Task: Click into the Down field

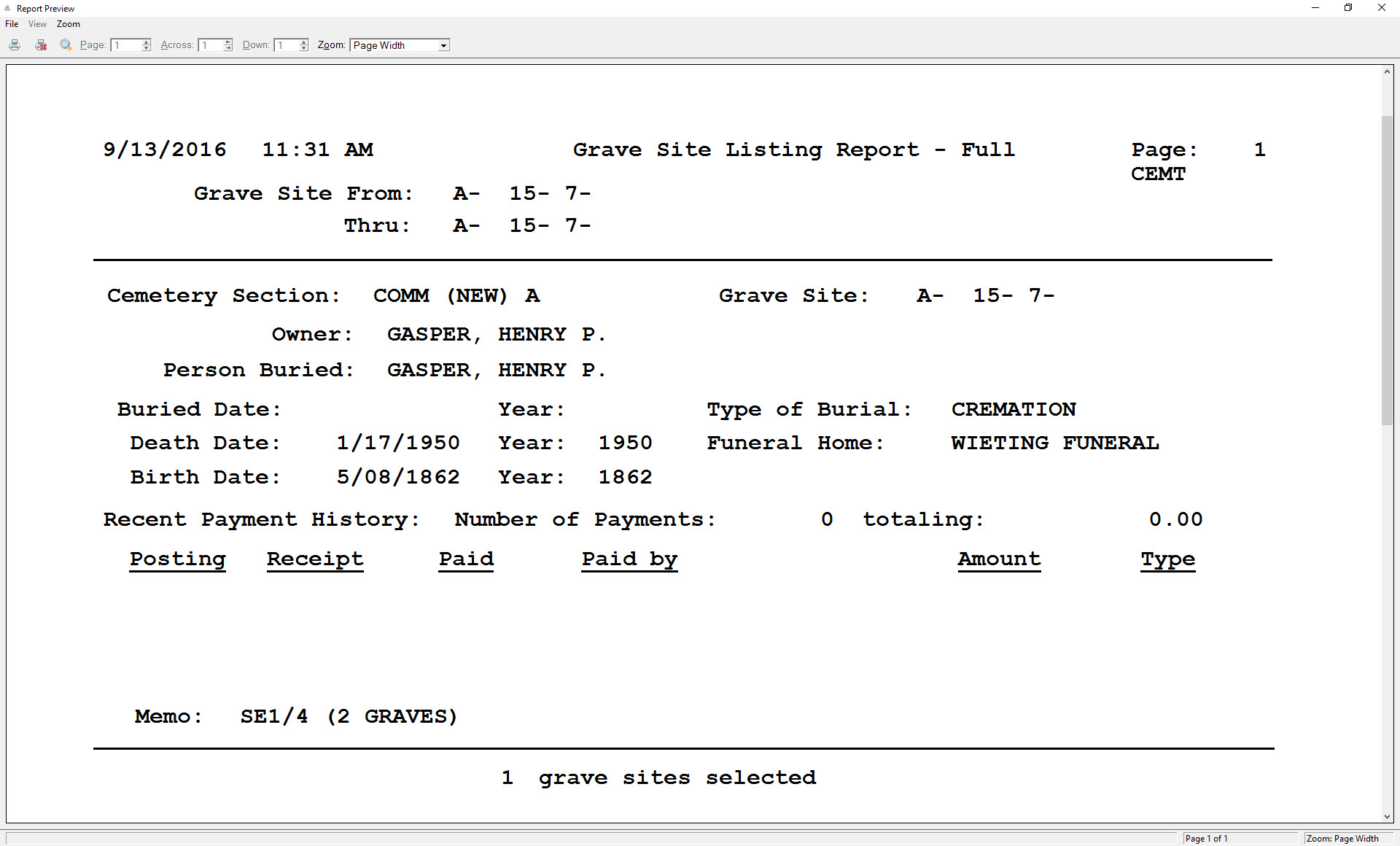Action: point(287,45)
